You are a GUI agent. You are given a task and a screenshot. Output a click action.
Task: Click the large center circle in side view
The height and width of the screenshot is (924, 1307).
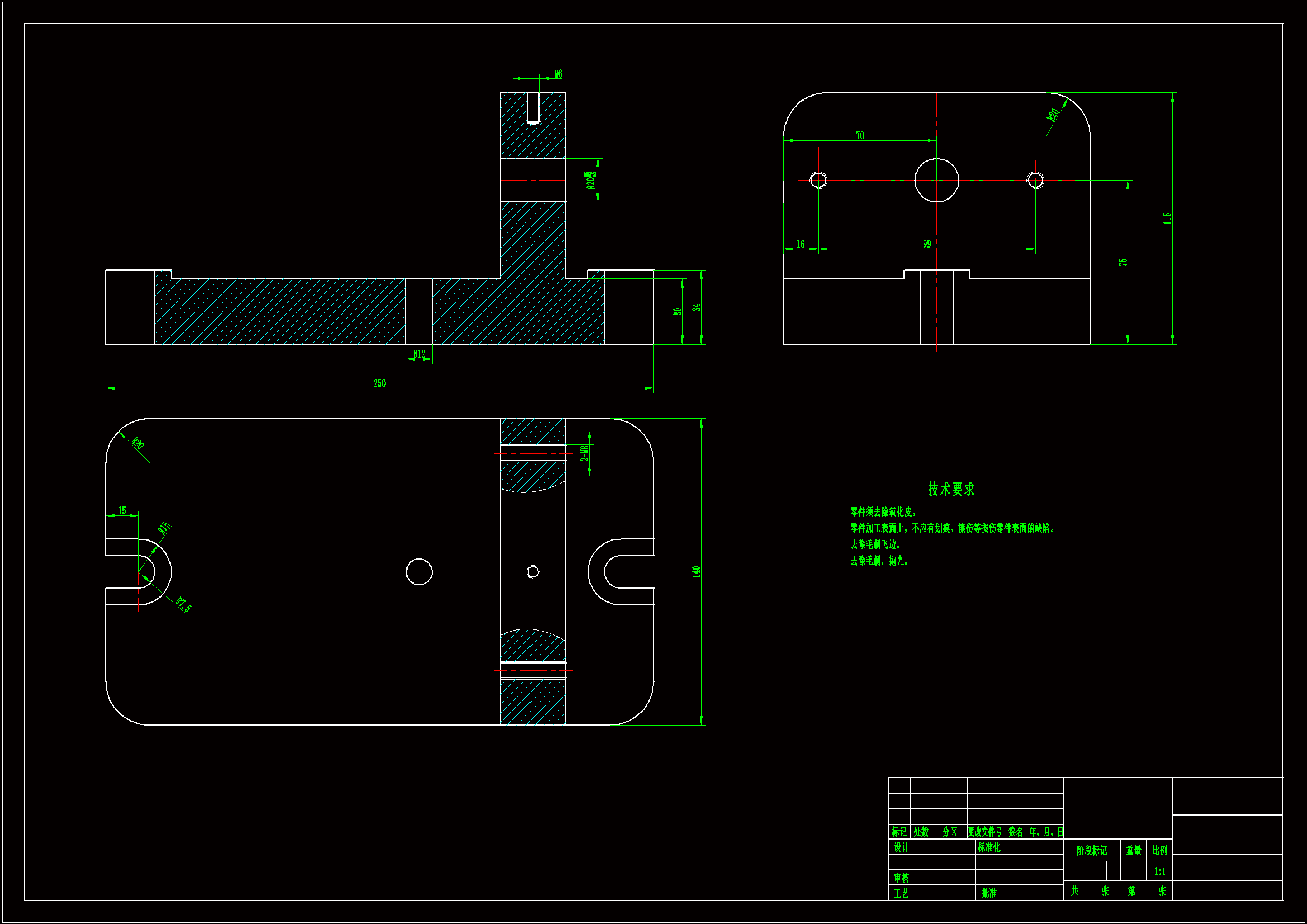(936, 180)
